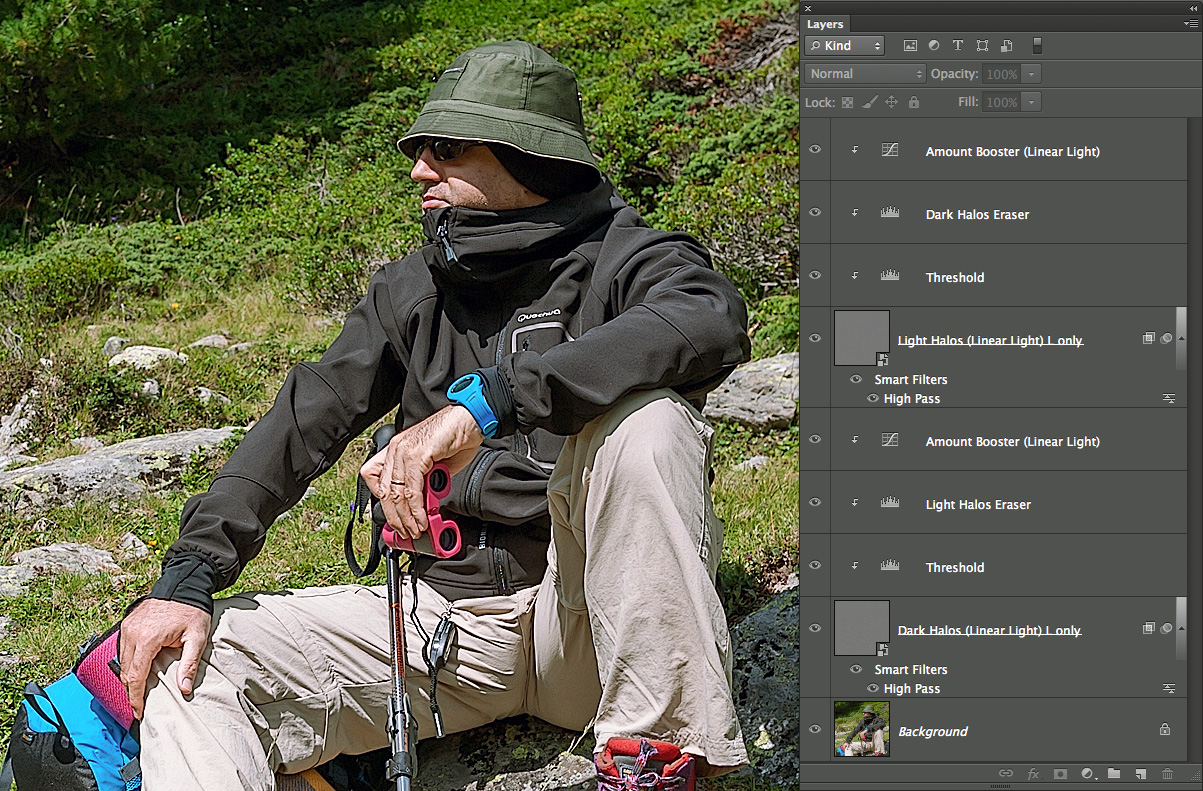Hide Smart Filters under Light Halos layer
The width and height of the screenshot is (1203, 791).
pyautogui.click(x=856, y=380)
